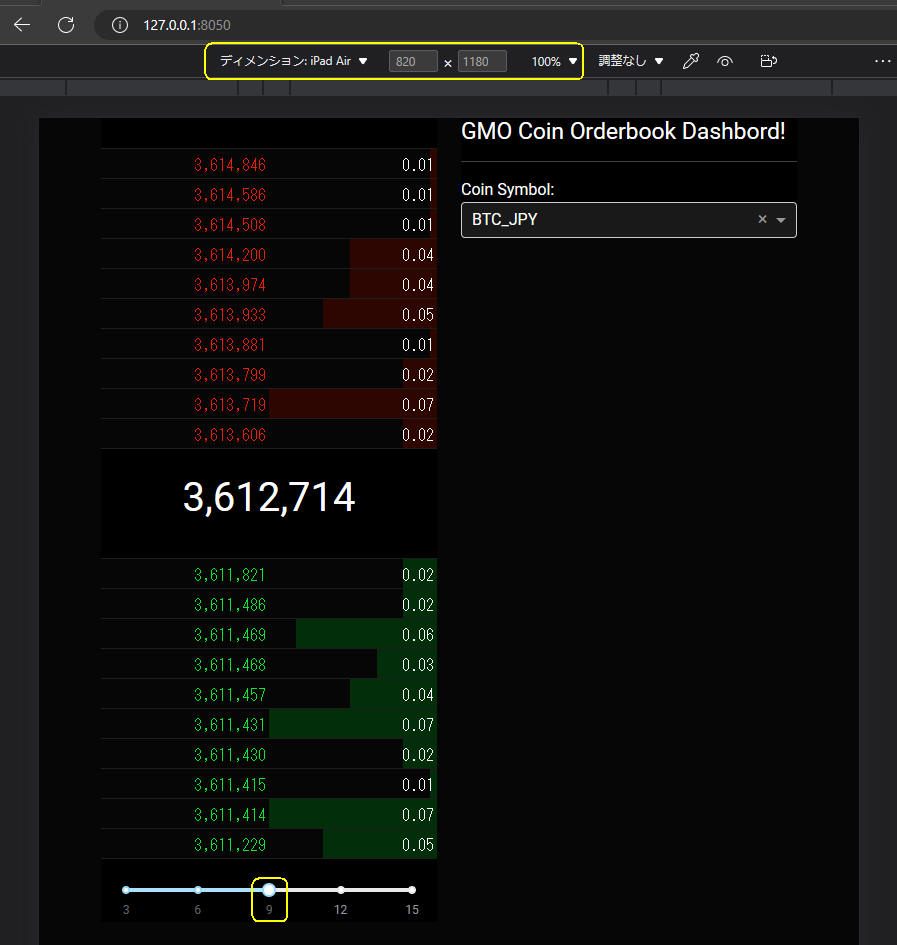The image size is (897, 945).
Task: Open the three-dot more options menu
Action: pos(883,61)
